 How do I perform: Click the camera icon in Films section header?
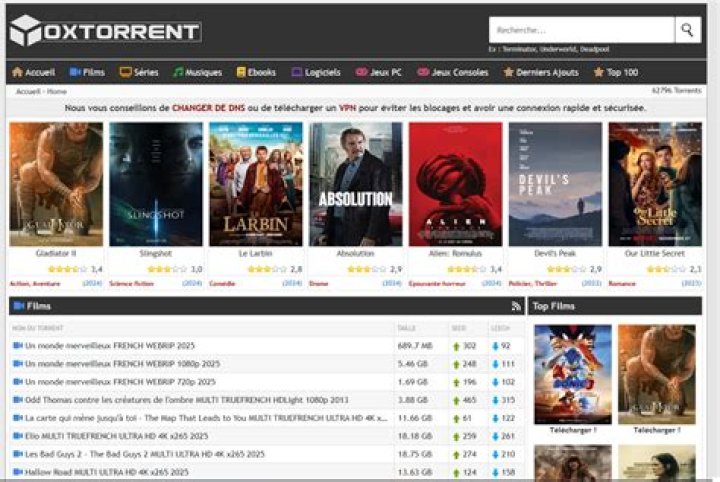coord(19,306)
